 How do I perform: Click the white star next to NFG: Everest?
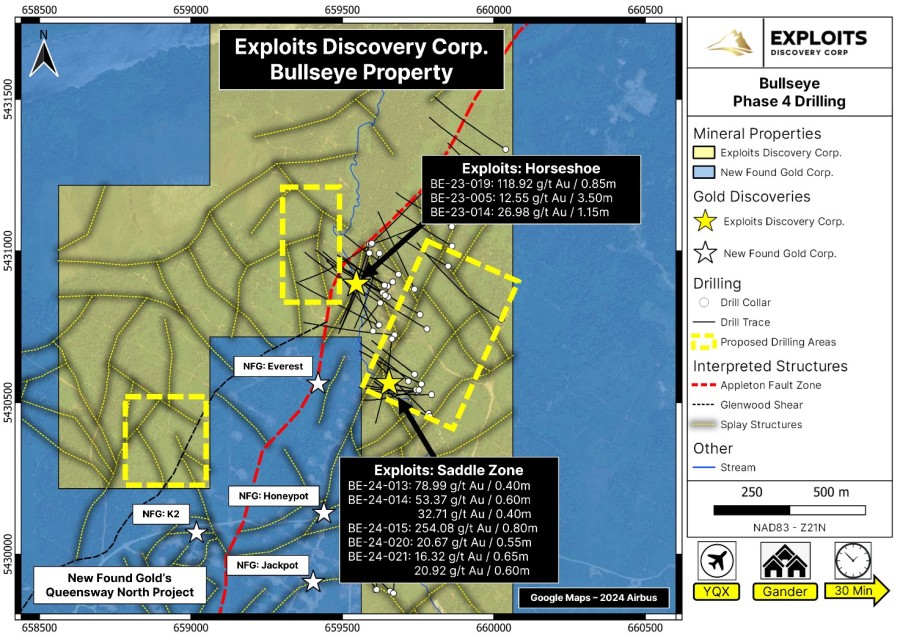[318, 383]
